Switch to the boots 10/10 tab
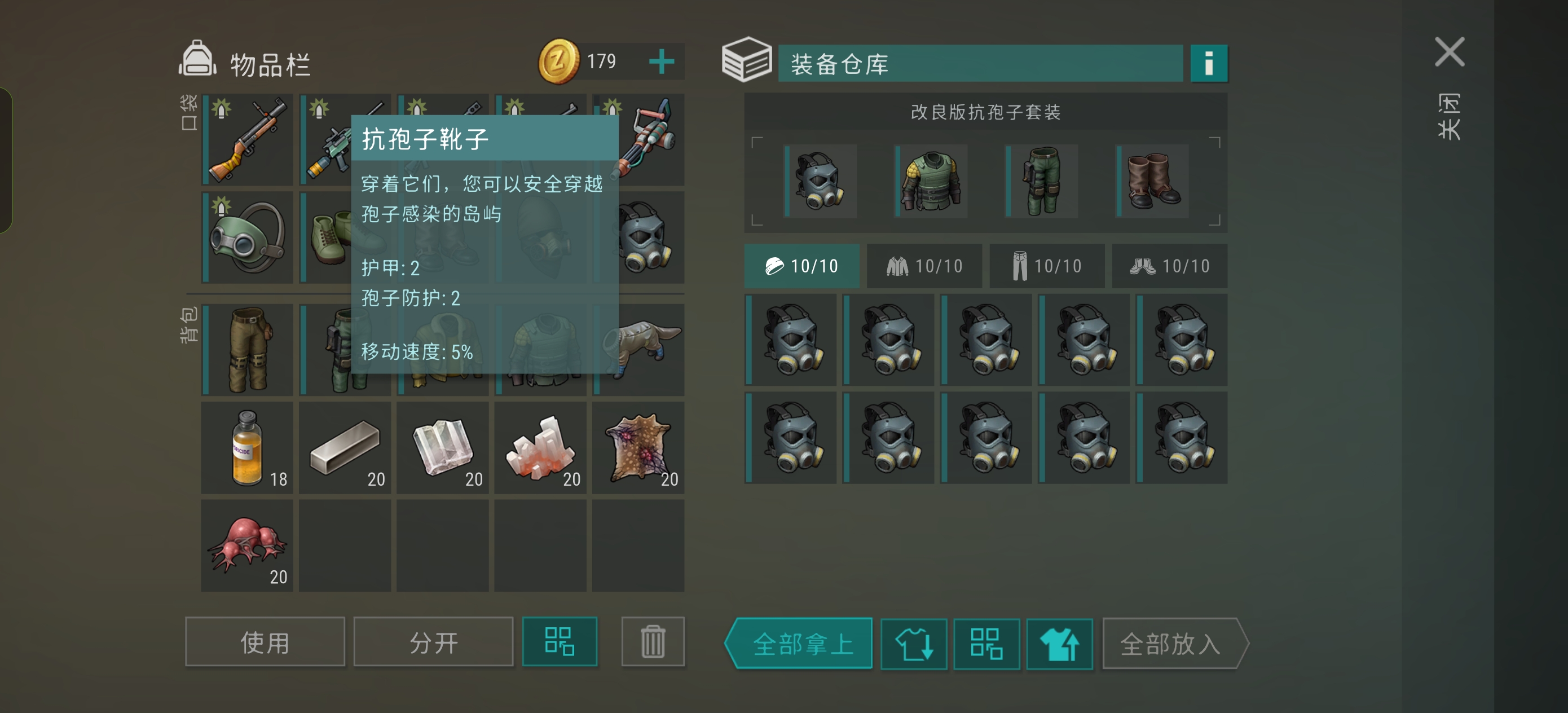This screenshot has height=713, width=1568. (x=1169, y=266)
